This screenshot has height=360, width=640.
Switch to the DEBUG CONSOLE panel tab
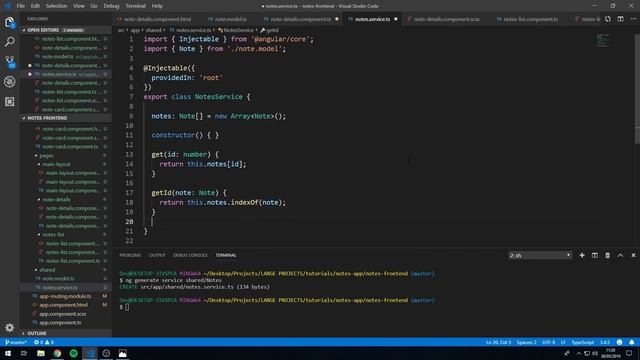(x=190, y=255)
